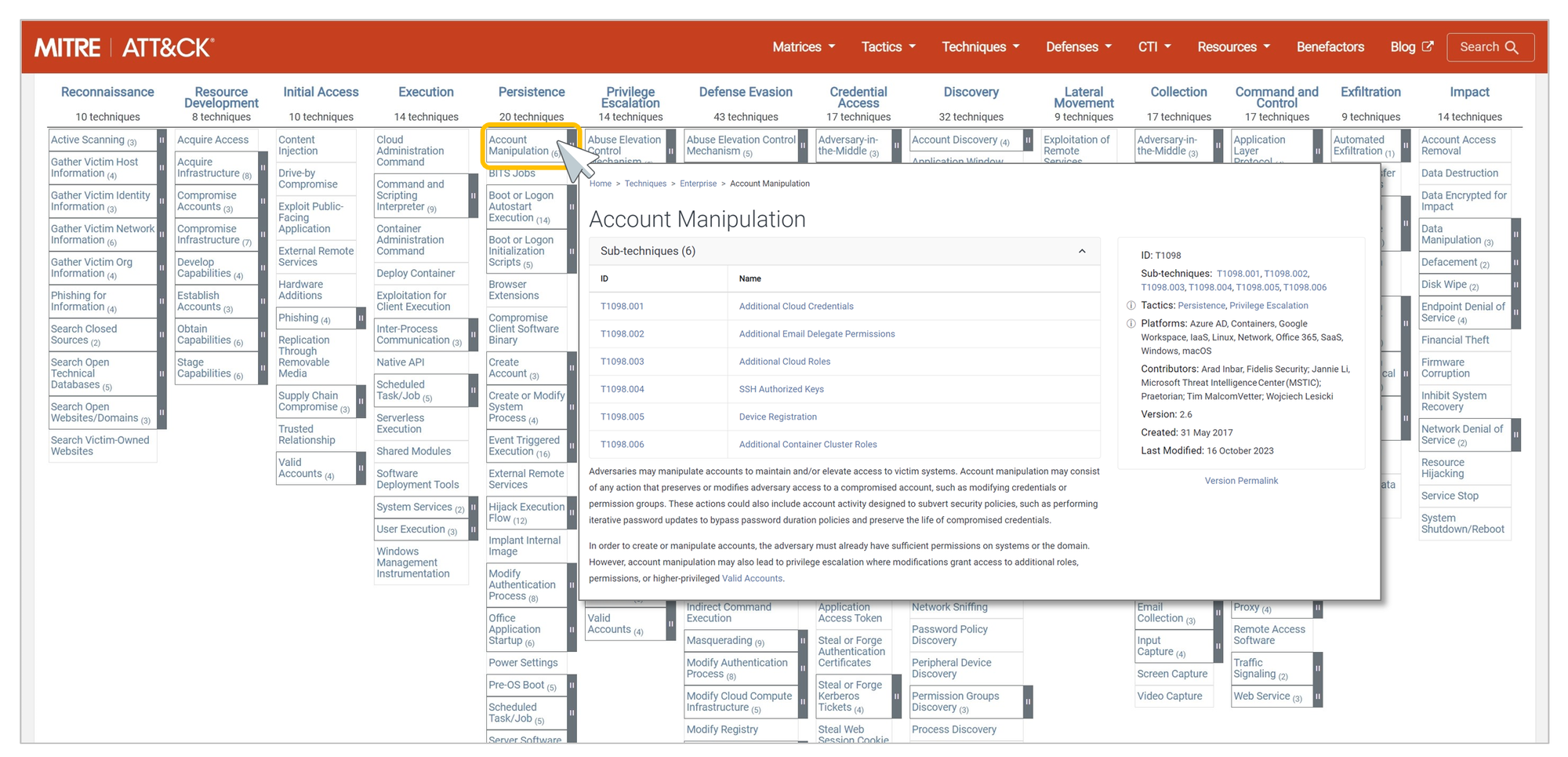Open the Tactics dropdown menu
1568x757 pixels.
[888, 47]
